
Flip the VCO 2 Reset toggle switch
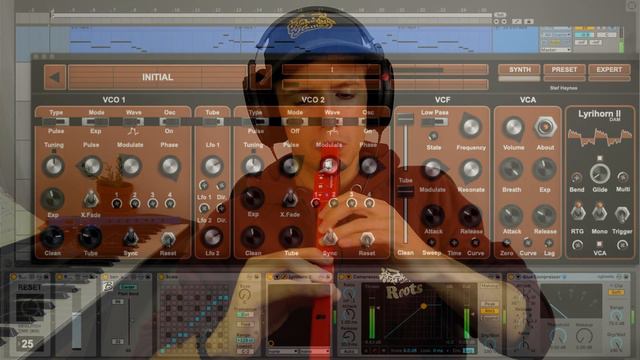pos(367,238)
